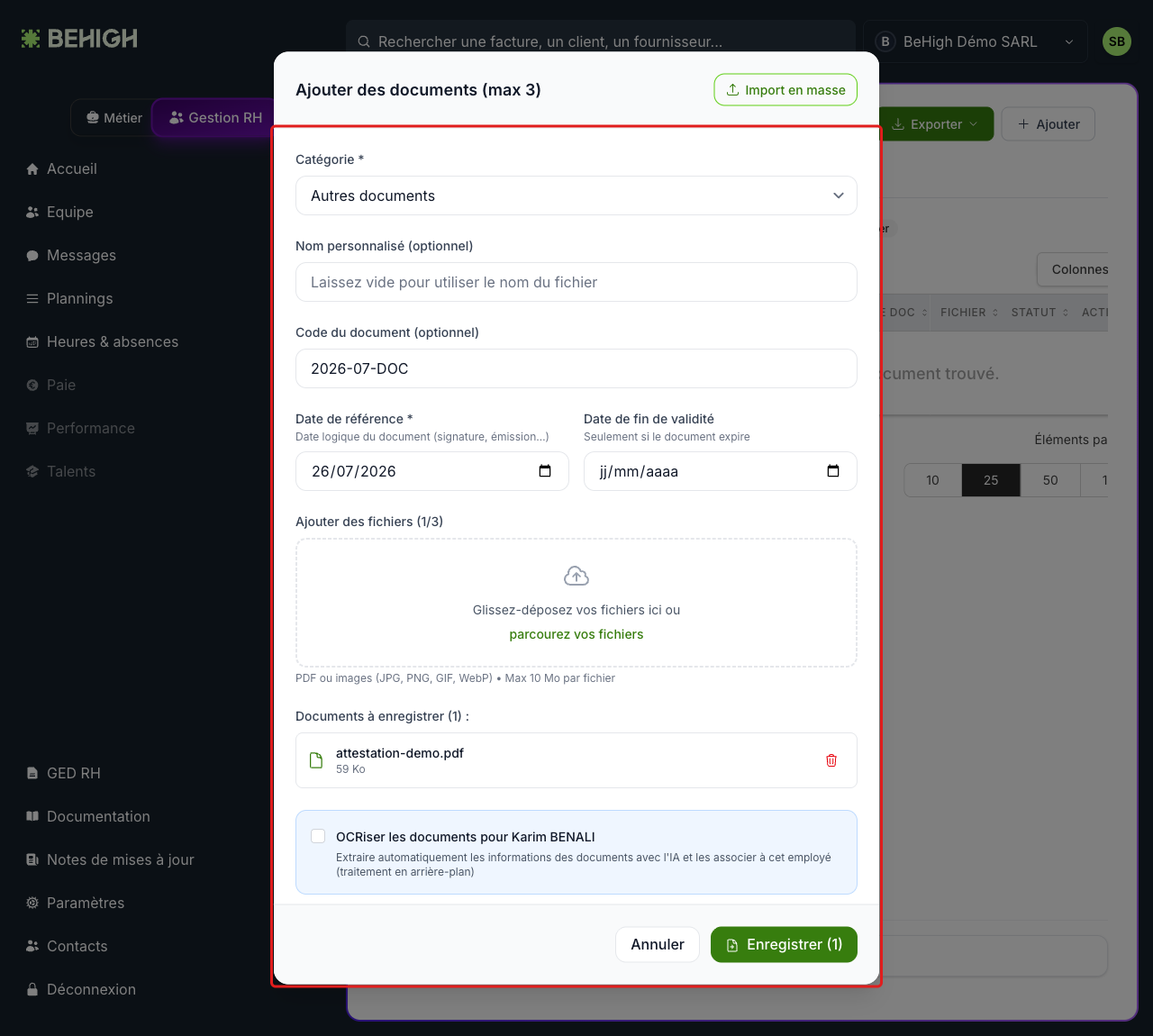Click the Documentation book icon
The width and height of the screenshot is (1153, 1036).
(32, 816)
